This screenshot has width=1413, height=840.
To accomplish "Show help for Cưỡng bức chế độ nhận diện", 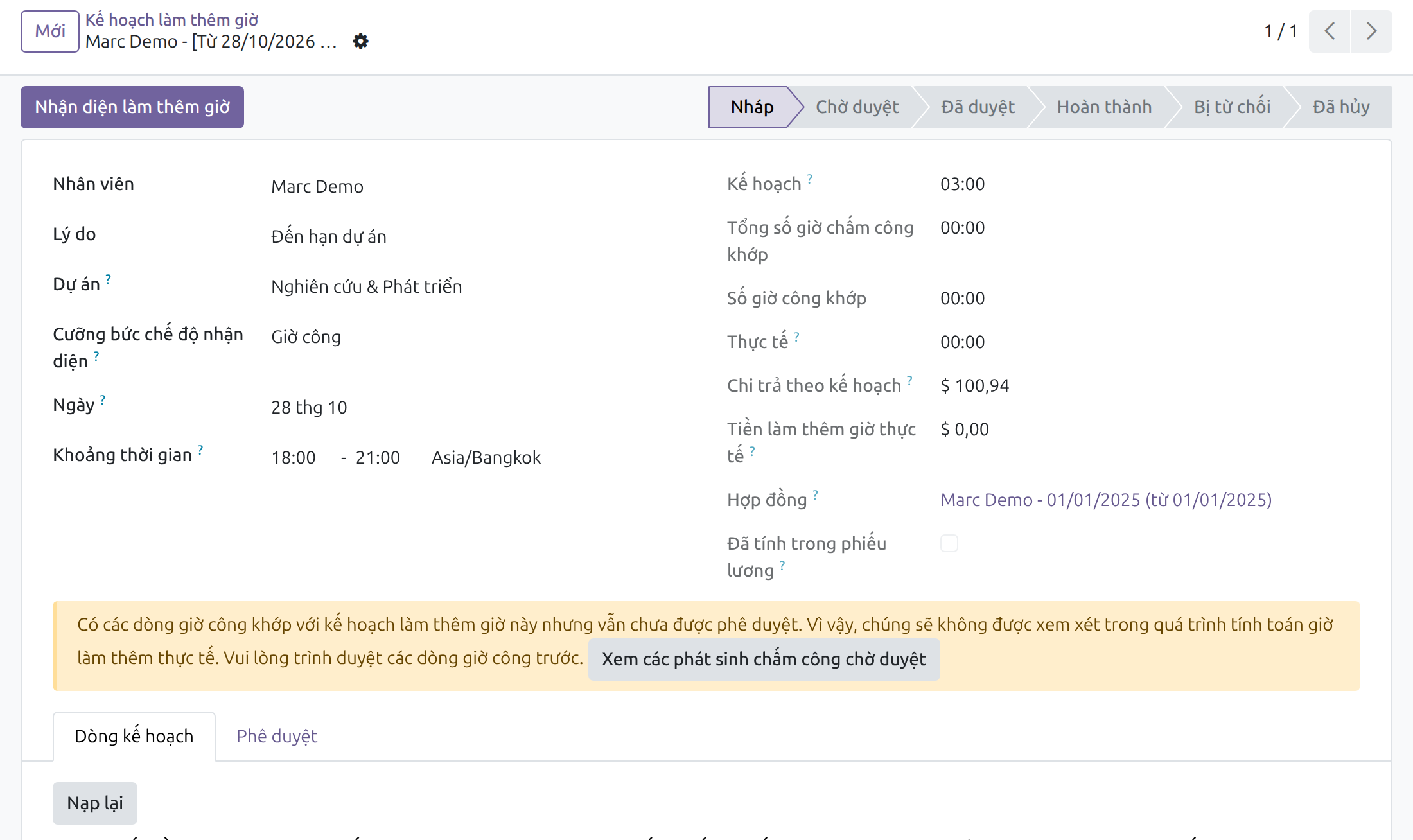I will coord(96,356).
